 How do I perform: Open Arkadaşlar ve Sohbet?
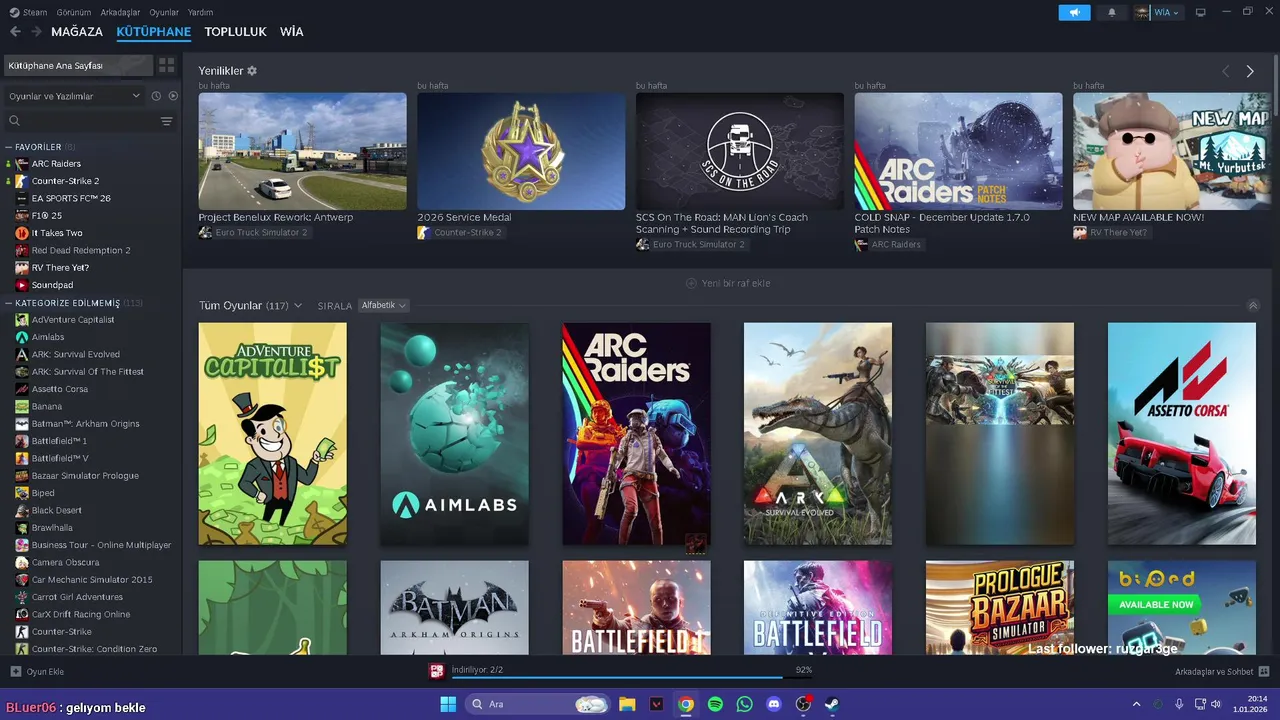pos(1222,672)
